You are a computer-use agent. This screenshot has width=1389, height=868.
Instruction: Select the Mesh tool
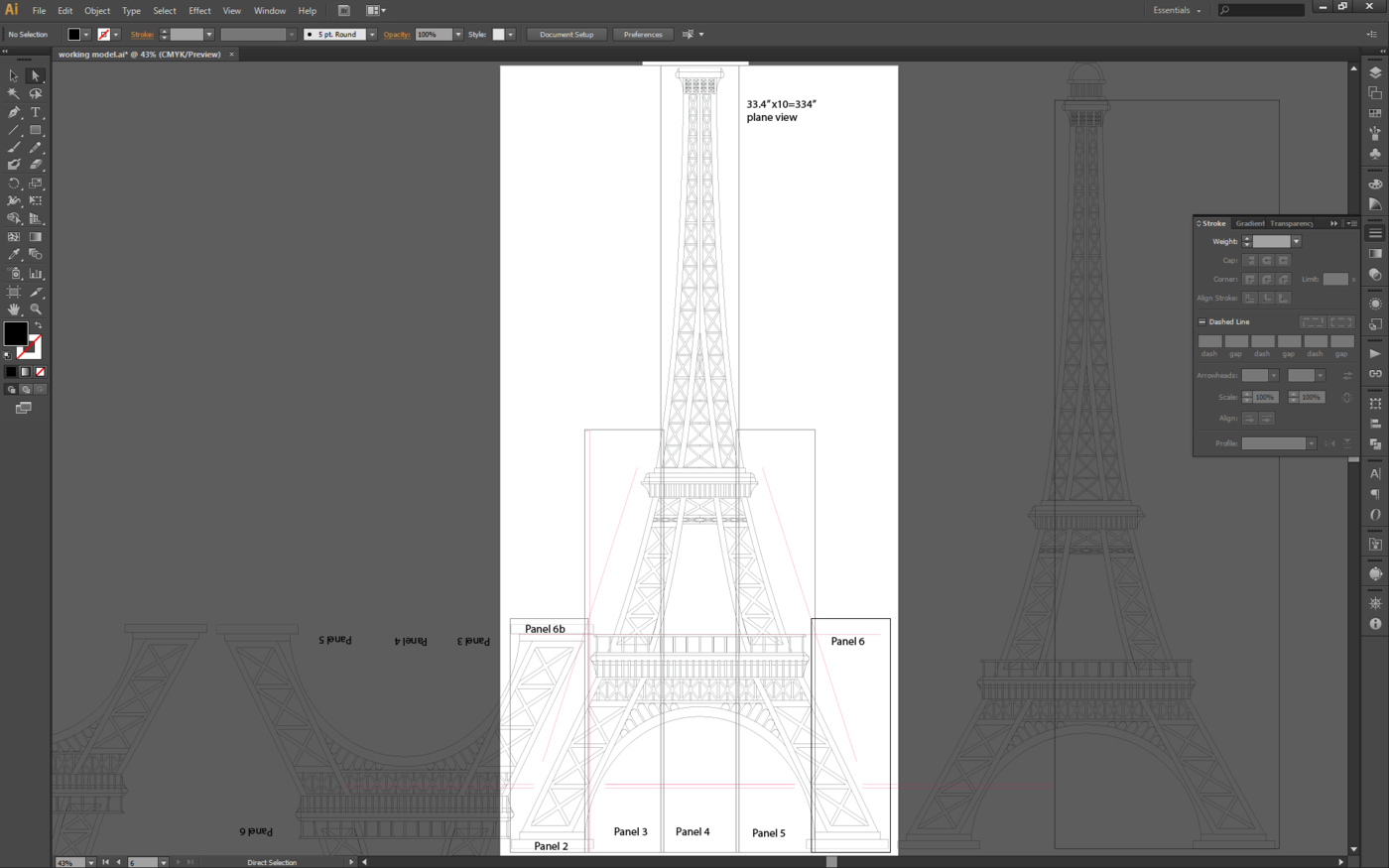tap(14, 237)
